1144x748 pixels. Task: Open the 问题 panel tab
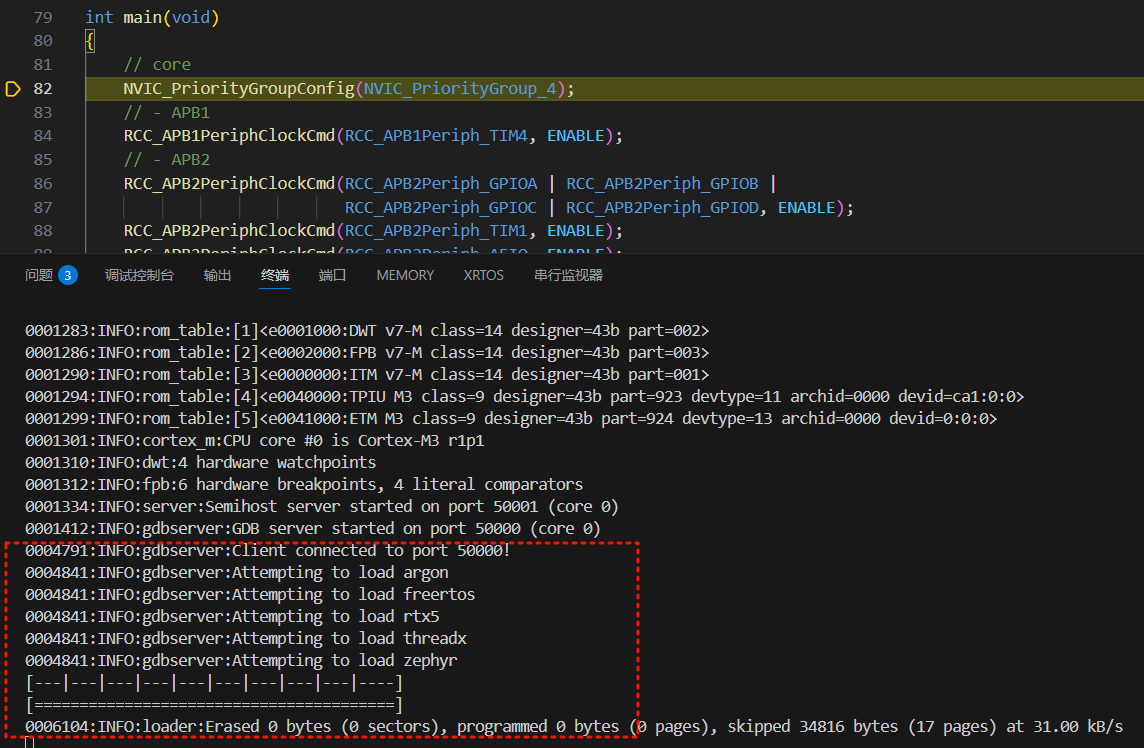(39, 275)
